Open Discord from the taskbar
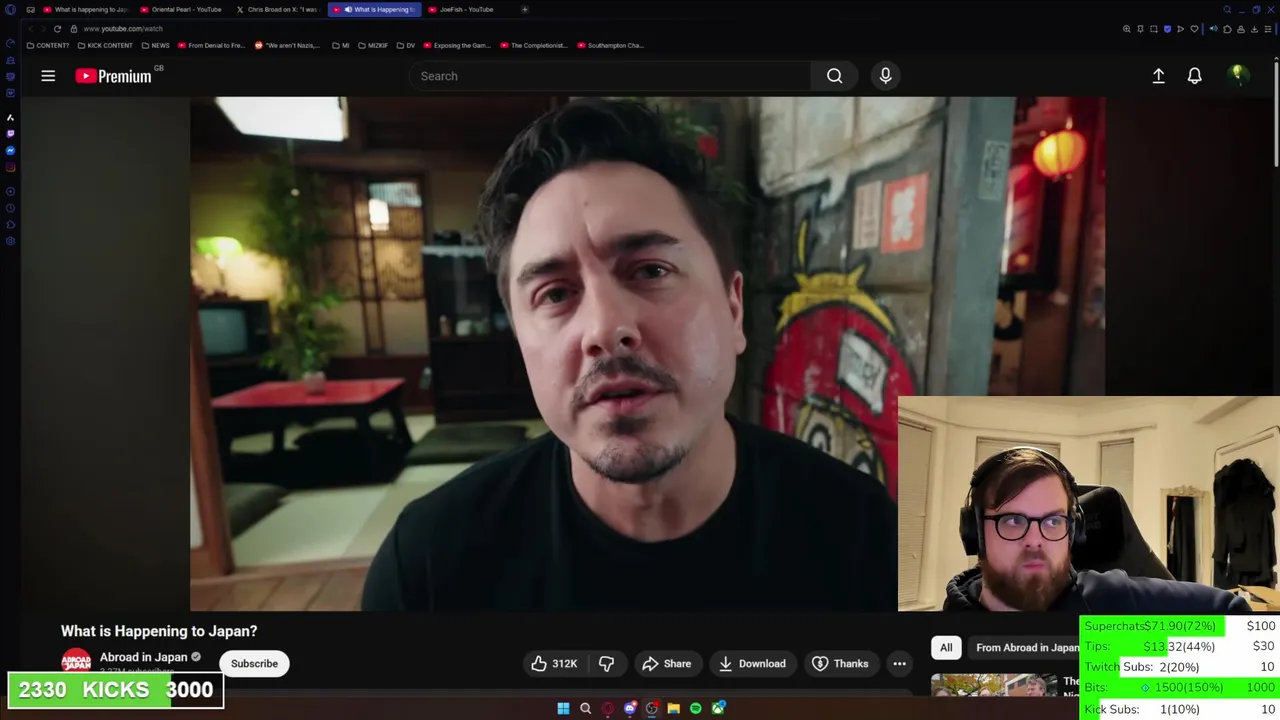Image resolution: width=1280 pixels, height=720 pixels. pos(630,708)
